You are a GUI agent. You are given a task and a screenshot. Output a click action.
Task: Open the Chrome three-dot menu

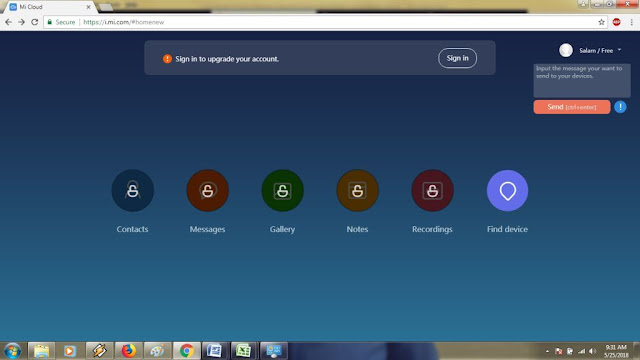pos(631,22)
